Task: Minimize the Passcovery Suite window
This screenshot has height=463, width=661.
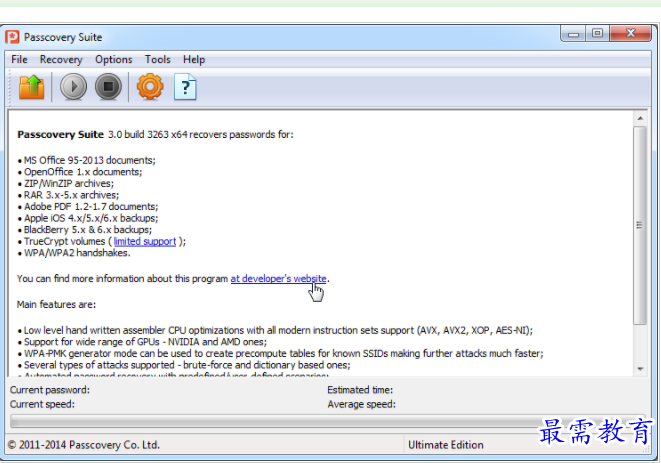Action: tap(573, 34)
